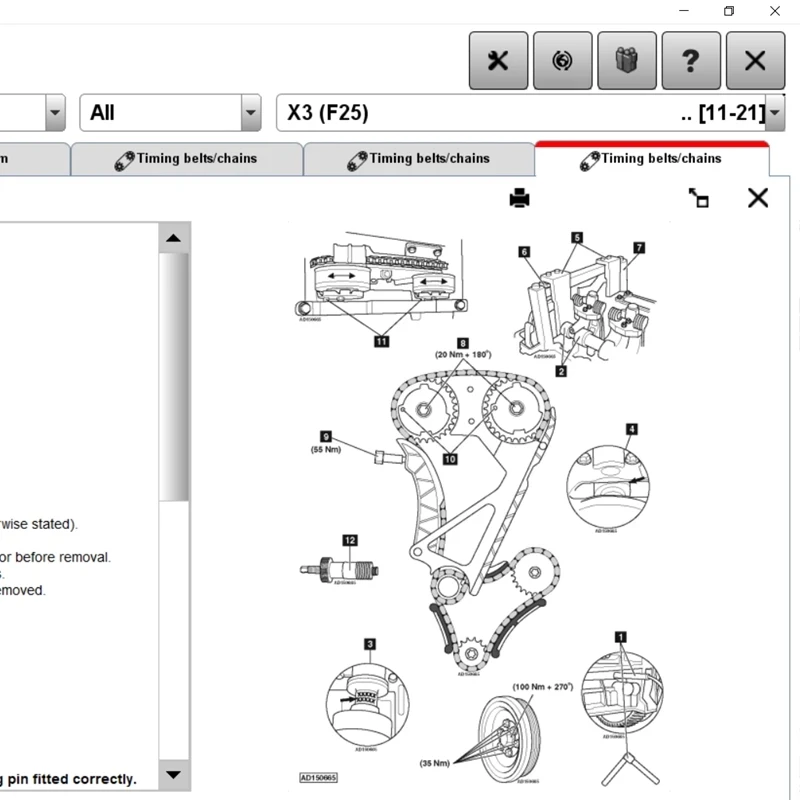Click the globe refresh icon in the toolbar
Viewport: 800px width, 800px height.
[562, 60]
